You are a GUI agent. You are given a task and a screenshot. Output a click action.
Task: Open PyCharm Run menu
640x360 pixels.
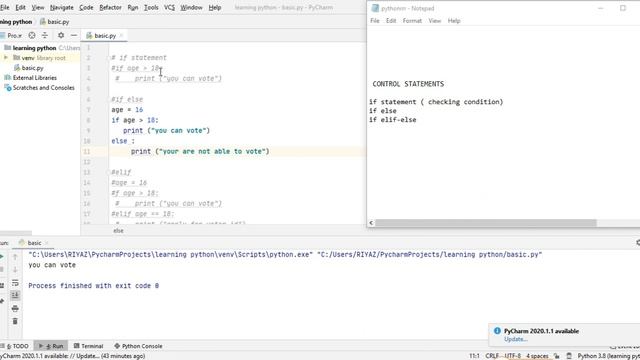(133, 7)
